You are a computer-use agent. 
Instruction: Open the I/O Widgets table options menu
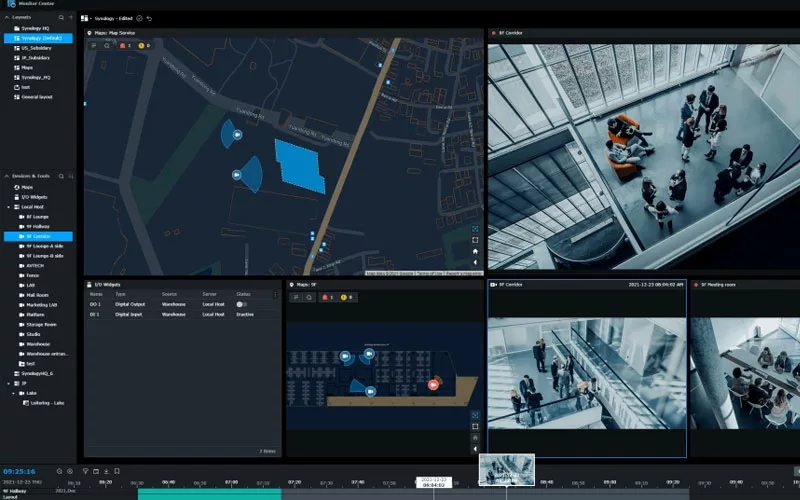[x=275, y=294]
